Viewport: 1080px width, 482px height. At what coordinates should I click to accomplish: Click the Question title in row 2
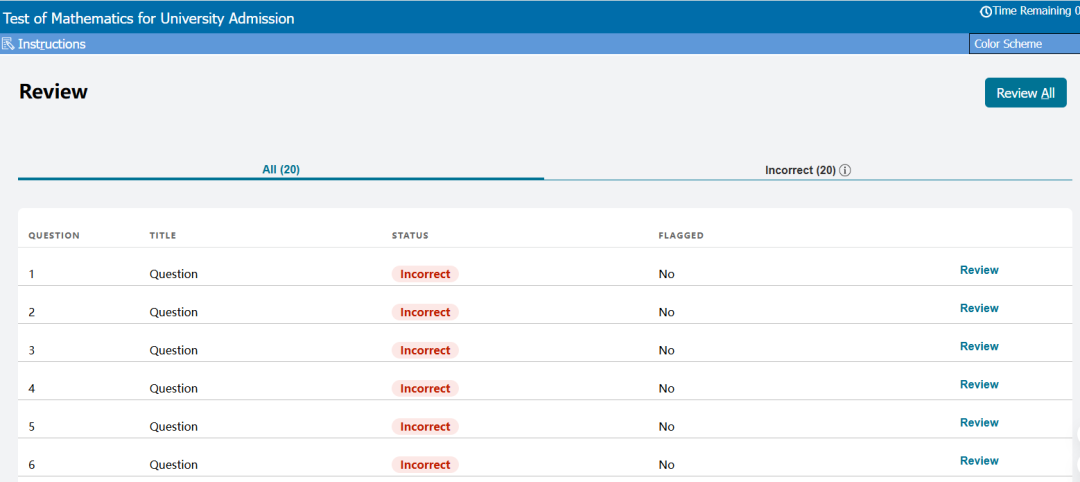click(174, 312)
